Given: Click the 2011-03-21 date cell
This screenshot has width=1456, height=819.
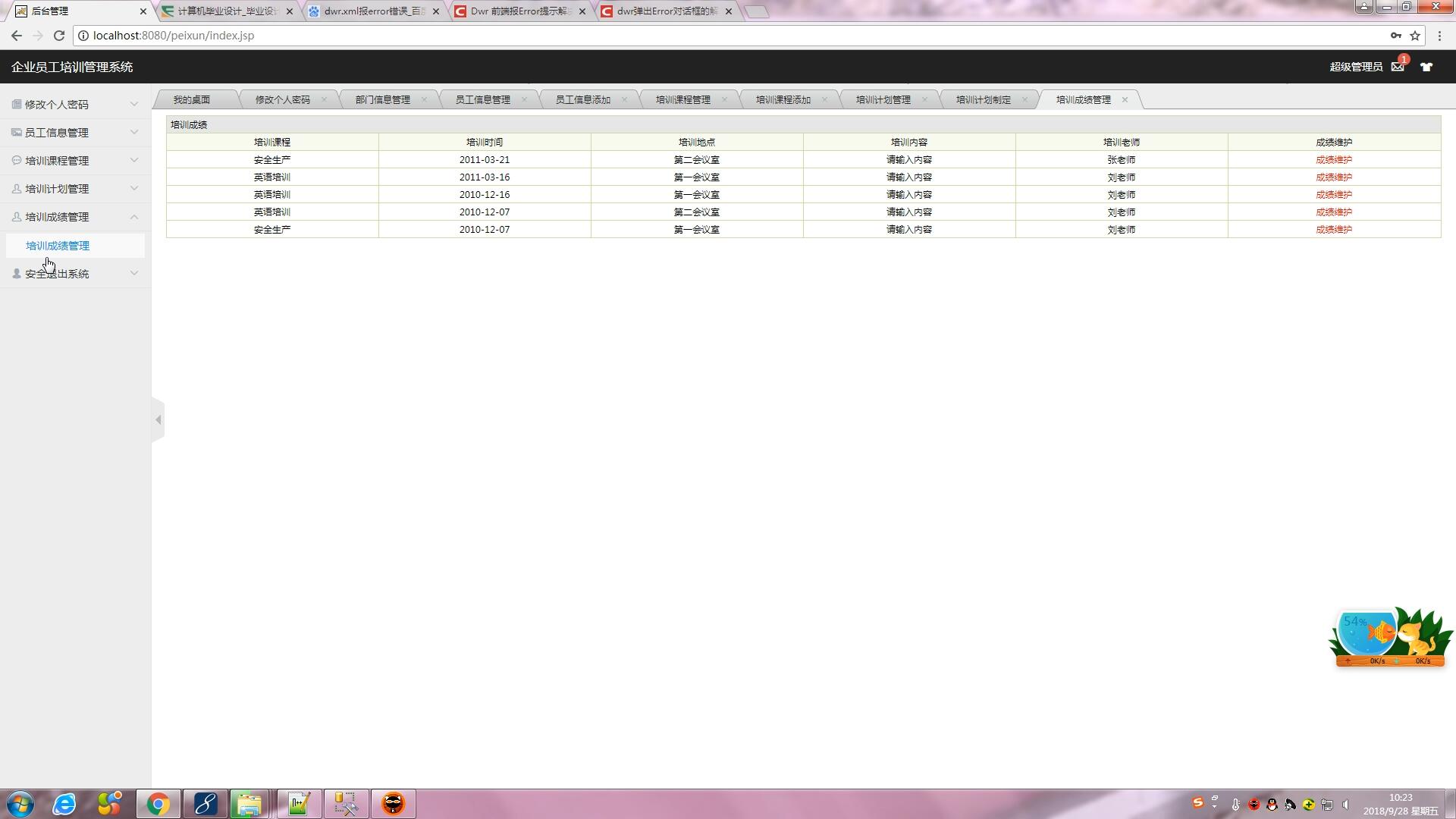Looking at the screenshot, I should click(x=485, y=160).
